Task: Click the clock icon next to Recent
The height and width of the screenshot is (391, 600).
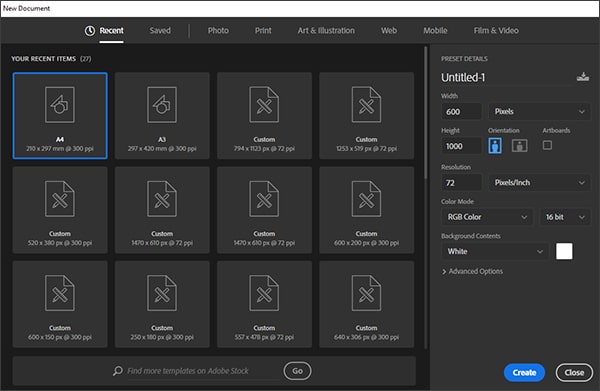Action: pos(90,31)
